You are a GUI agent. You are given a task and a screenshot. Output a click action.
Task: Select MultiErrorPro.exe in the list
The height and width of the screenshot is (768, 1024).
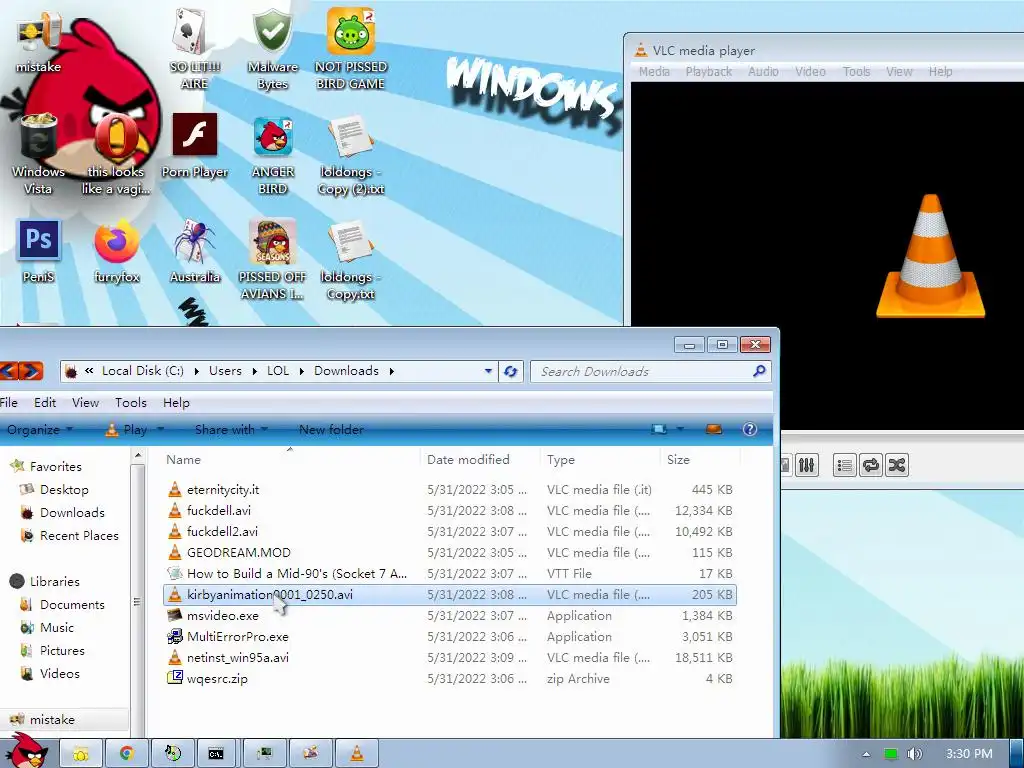pyautogui.click(x=449, y=637)
